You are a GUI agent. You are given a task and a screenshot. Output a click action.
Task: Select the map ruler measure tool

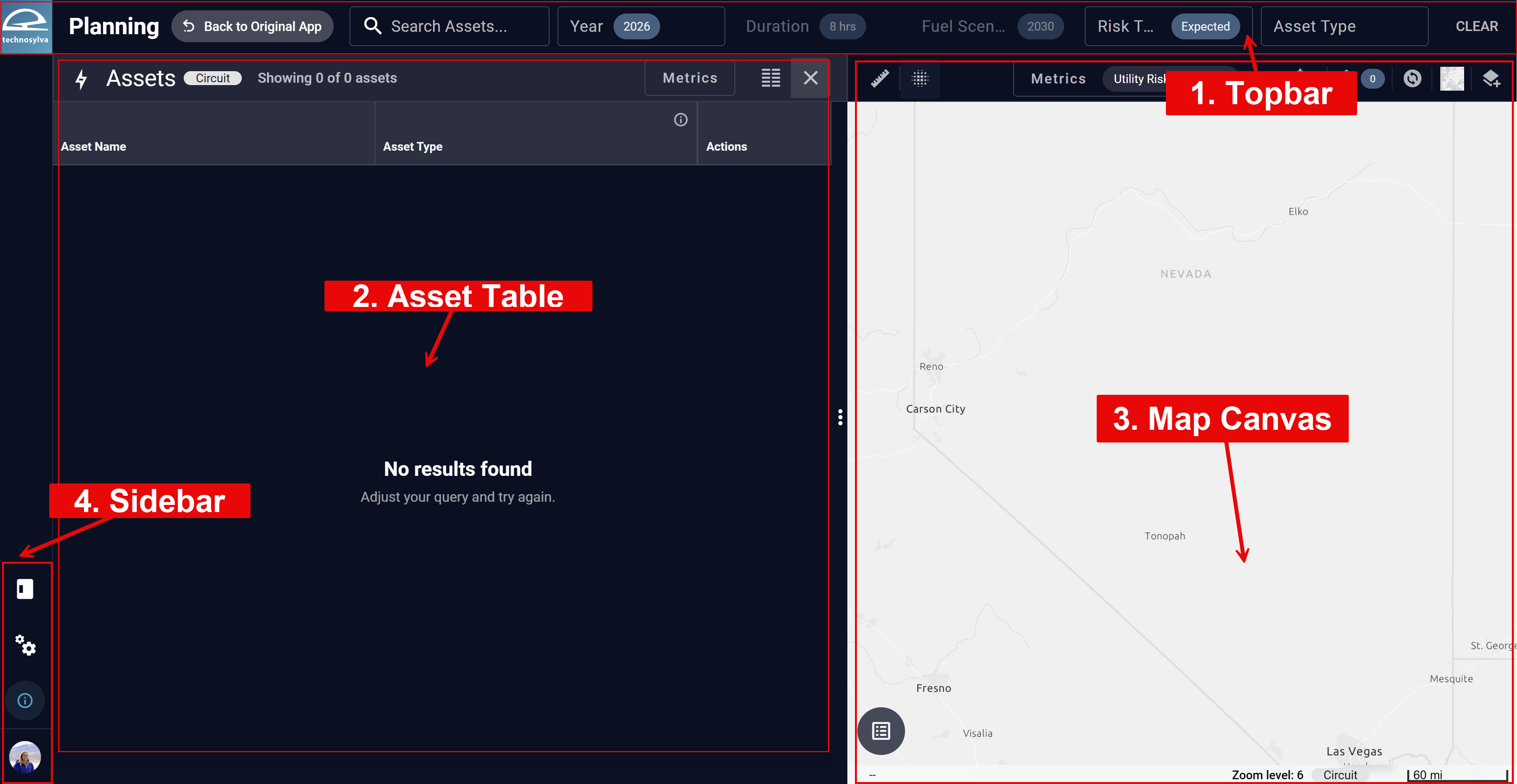tap(879, 78)
